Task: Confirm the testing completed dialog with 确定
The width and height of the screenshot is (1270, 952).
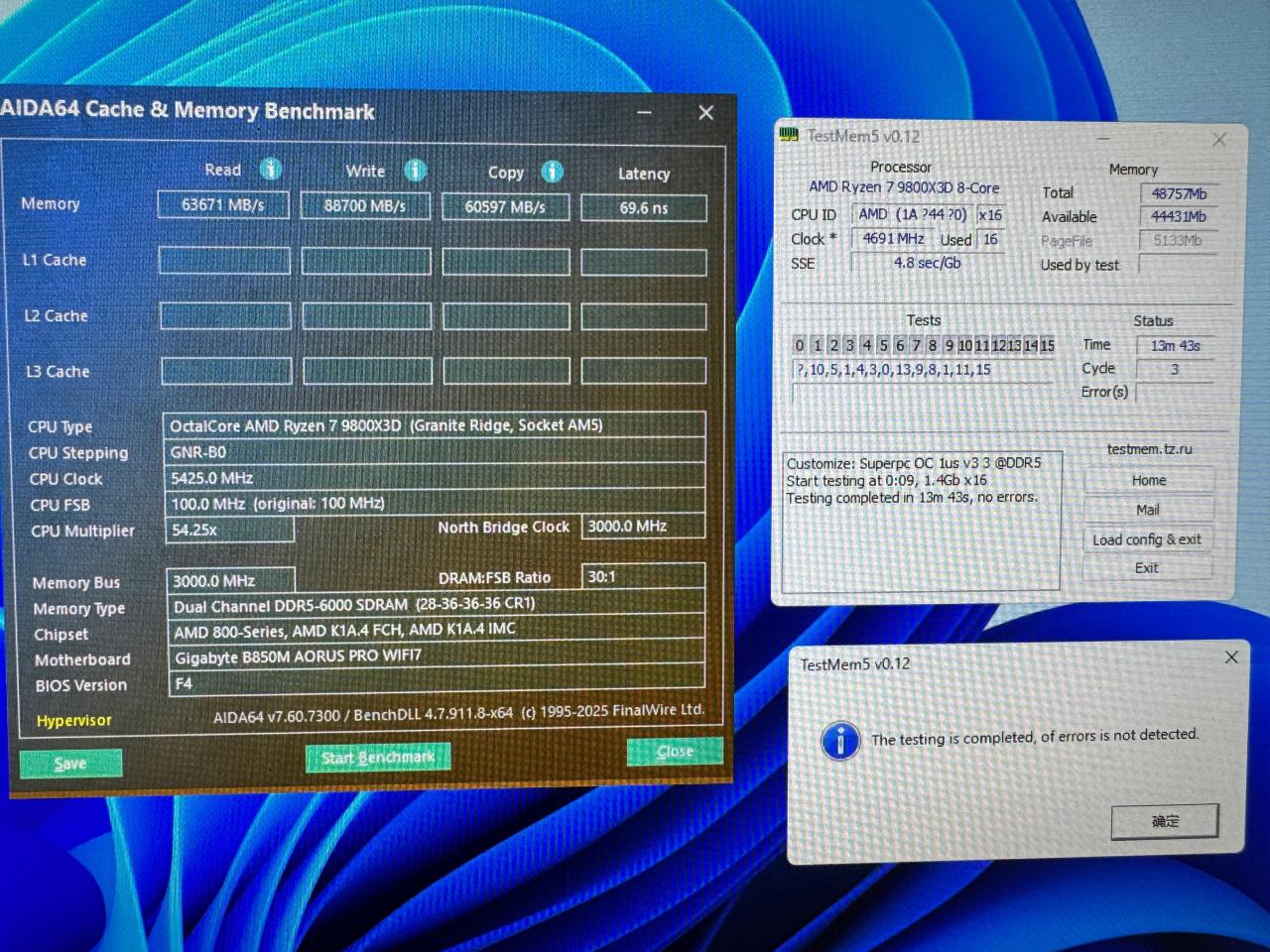Action: [1165, 821]
